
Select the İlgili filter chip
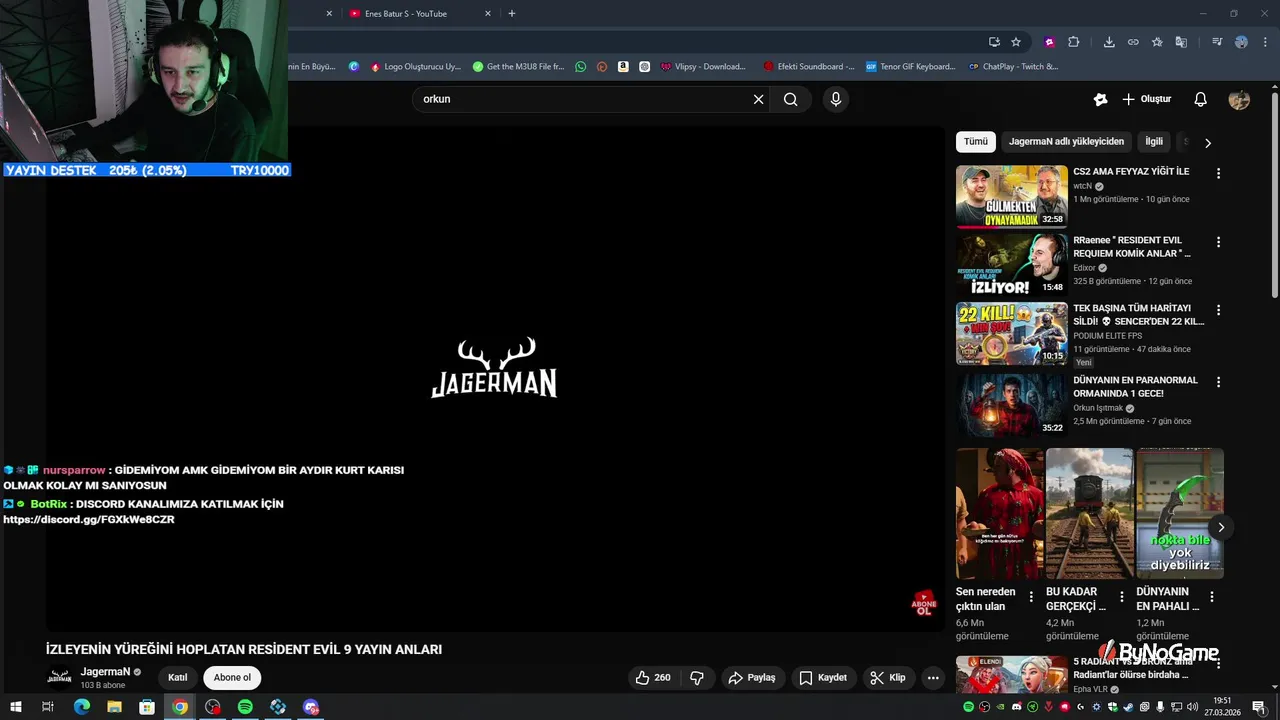(1154, 142)
